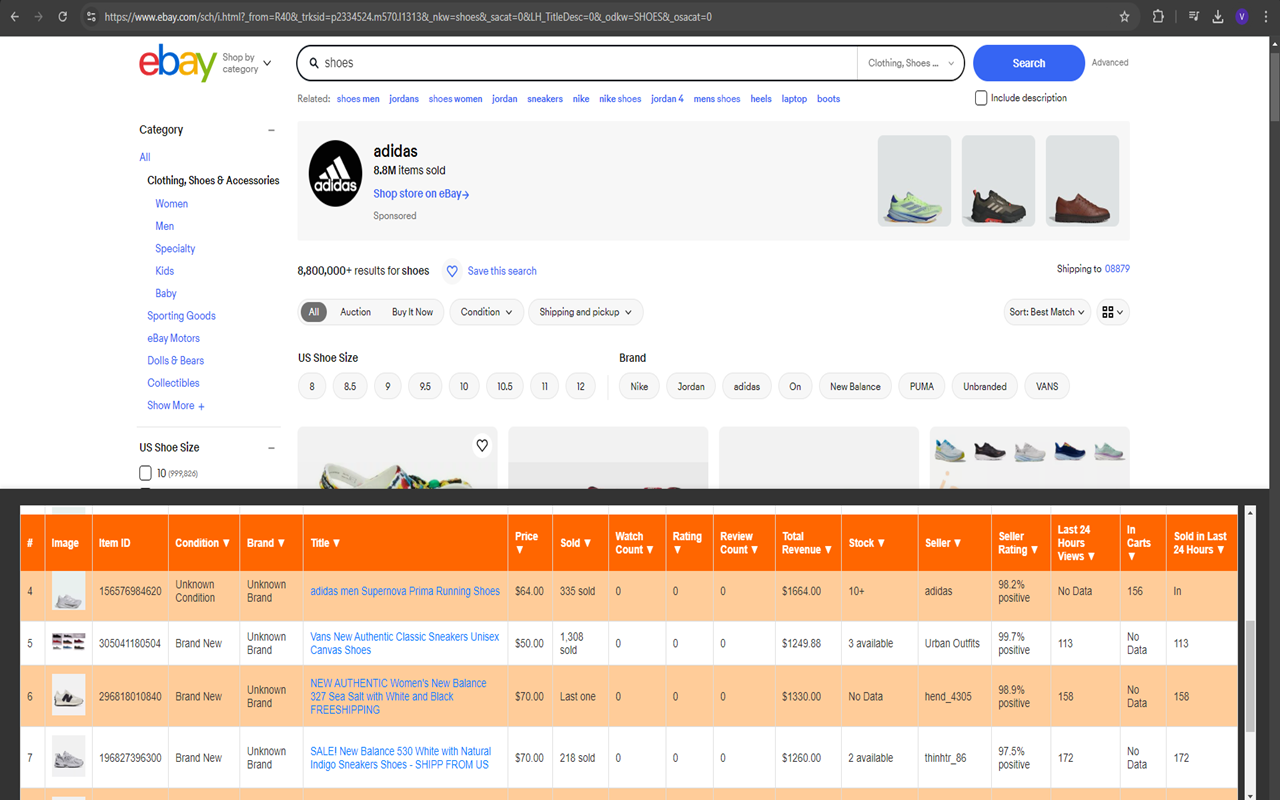Open the media control icon in browser toolbar
Screen dimensions: 1280x800
tap(1194, 16)
